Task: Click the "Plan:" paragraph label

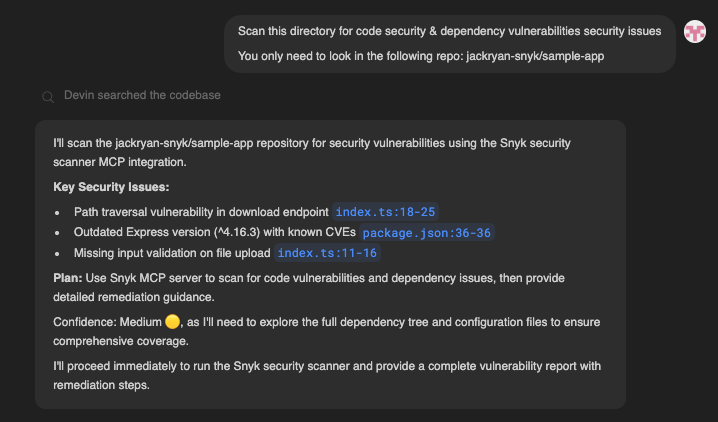Action: click(69, 277)
